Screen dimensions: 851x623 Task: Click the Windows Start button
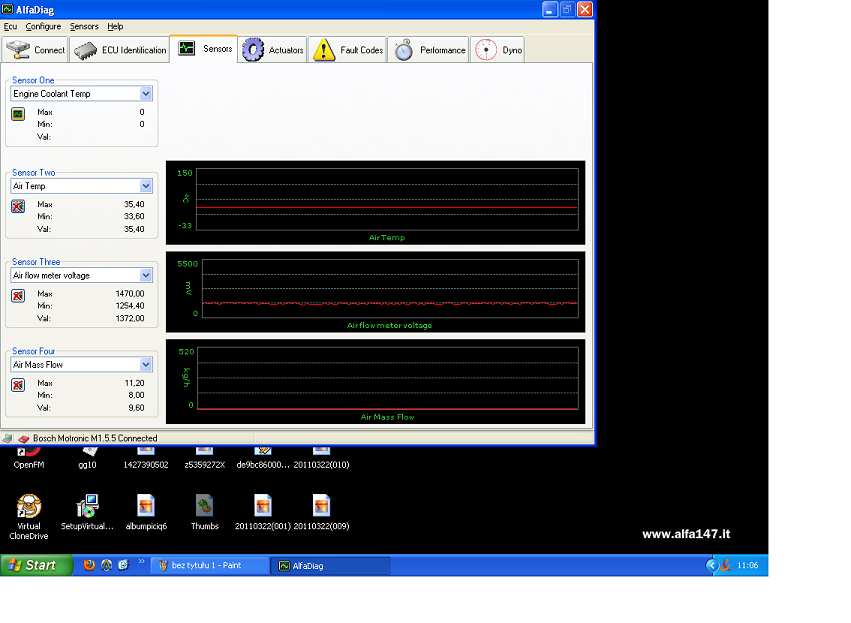tap(36, 565)
